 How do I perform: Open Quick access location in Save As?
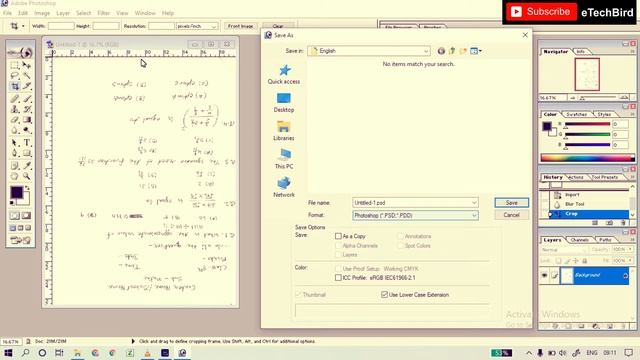pos(284,75)
